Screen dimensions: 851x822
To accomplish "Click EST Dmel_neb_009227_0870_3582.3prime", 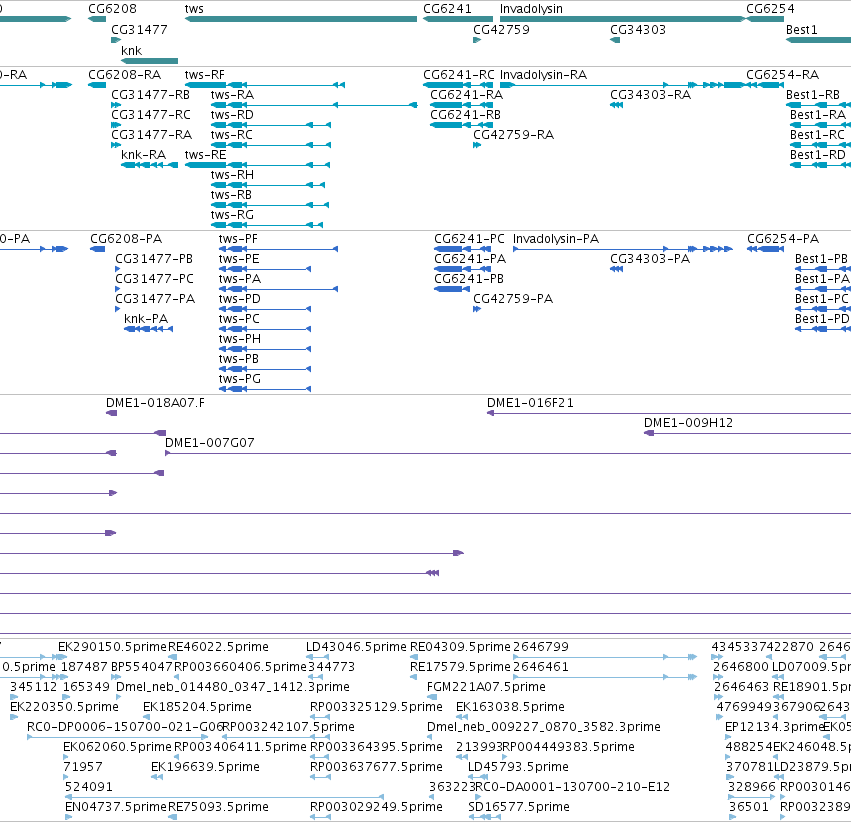I will [x=544, y=727].
